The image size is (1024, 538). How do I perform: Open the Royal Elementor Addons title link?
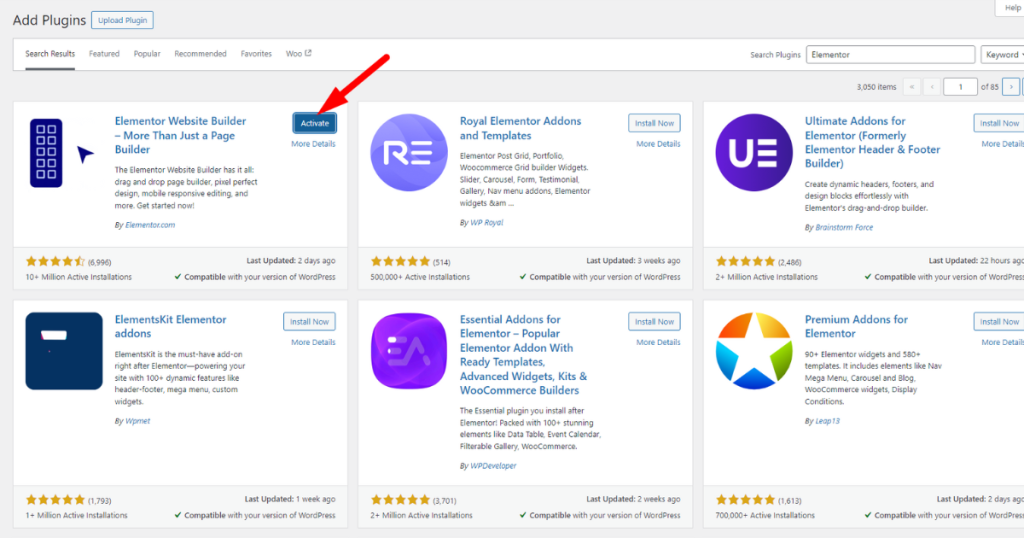520,128
